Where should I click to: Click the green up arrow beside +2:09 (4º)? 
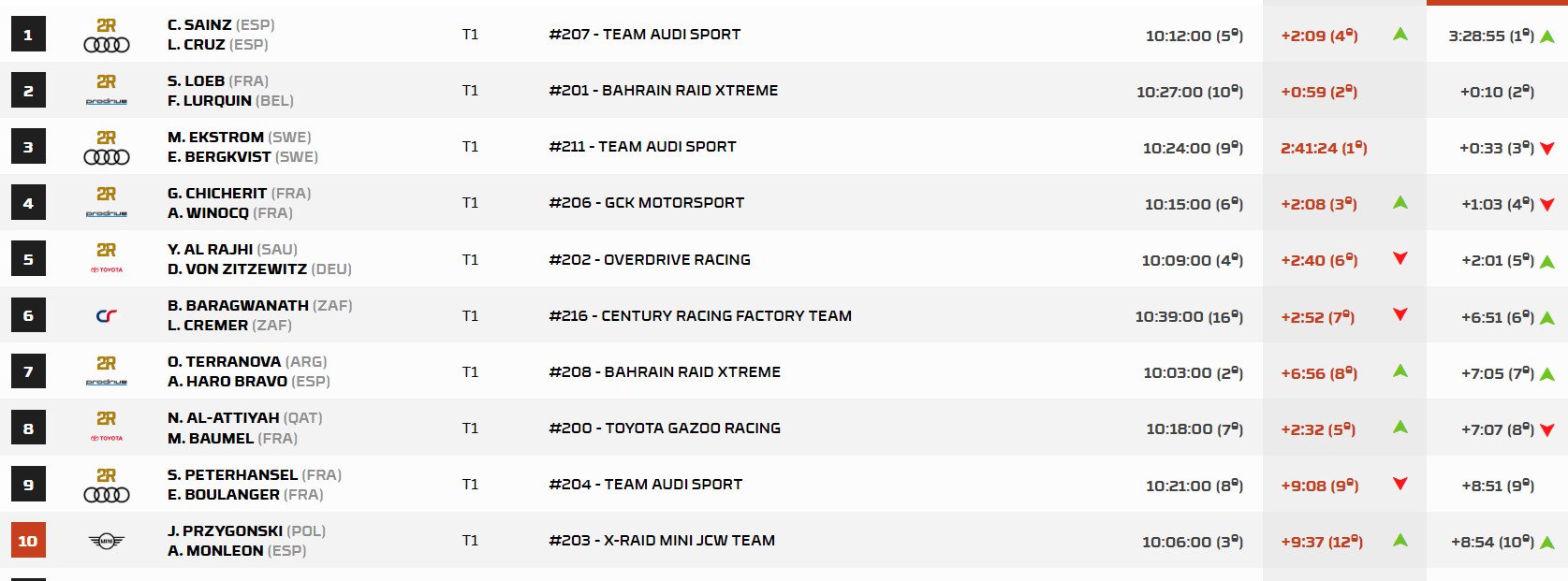[x=1400, y=35]
